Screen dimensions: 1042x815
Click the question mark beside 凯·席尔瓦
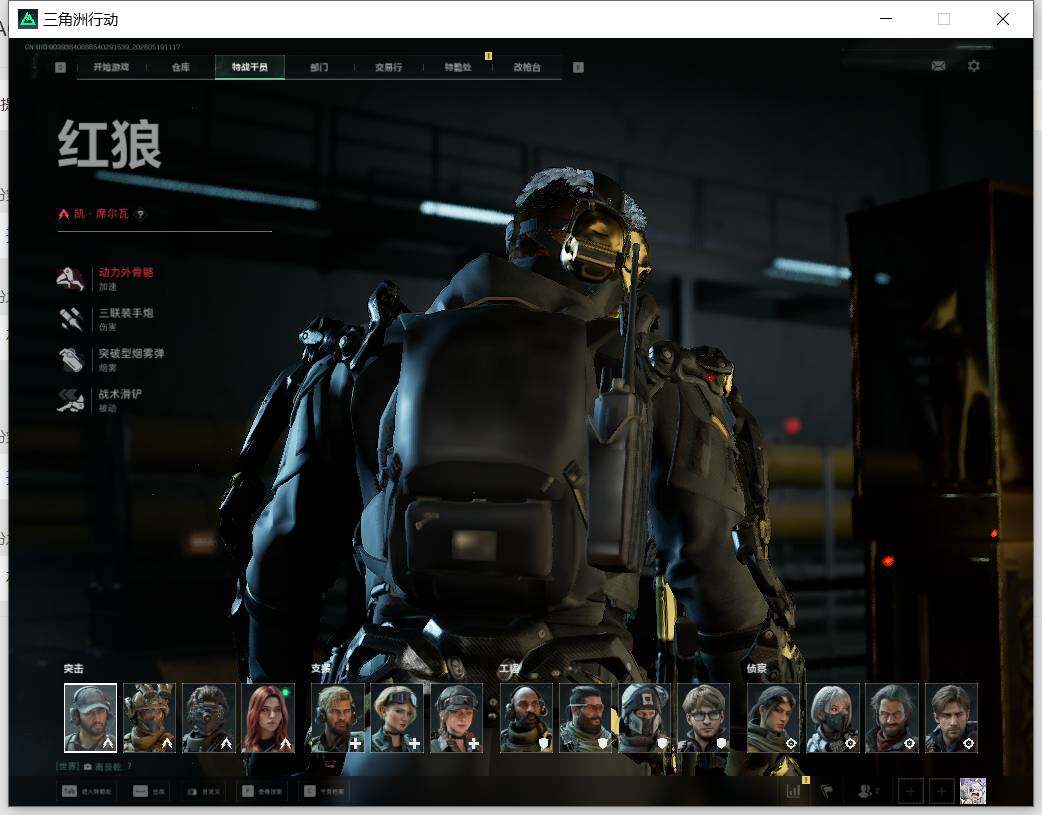(140, 214)
